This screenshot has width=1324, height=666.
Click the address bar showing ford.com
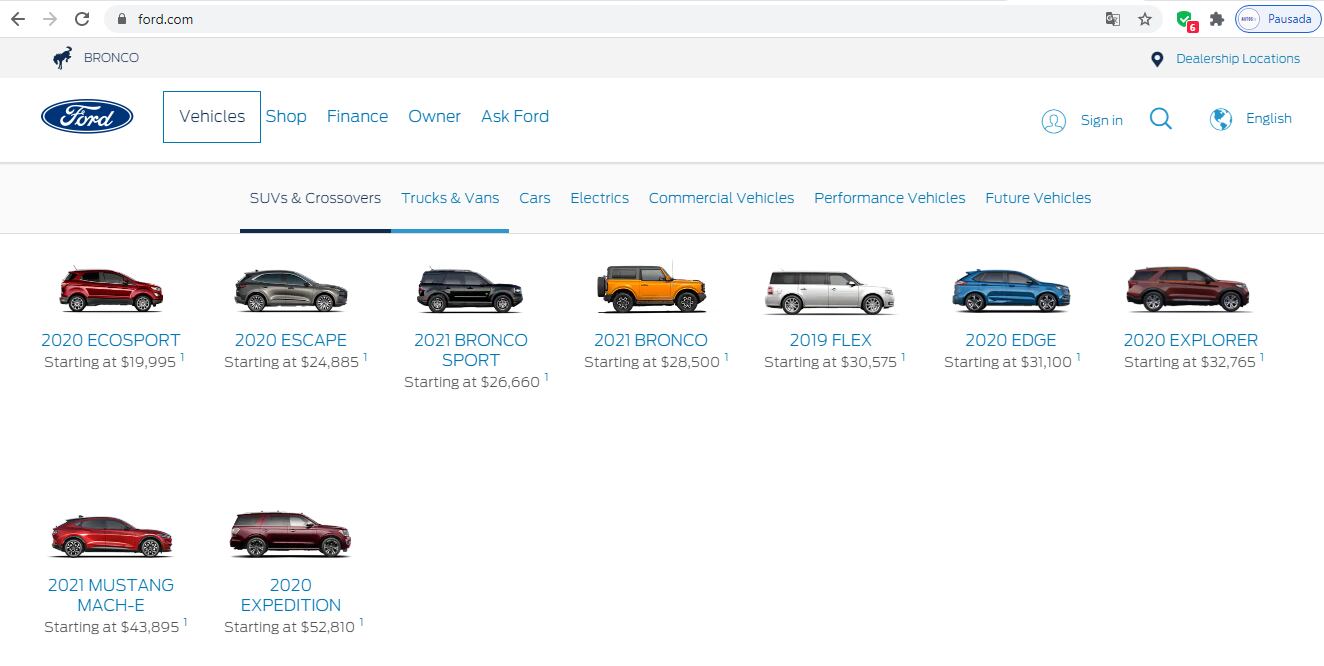[x=600, y=19]
